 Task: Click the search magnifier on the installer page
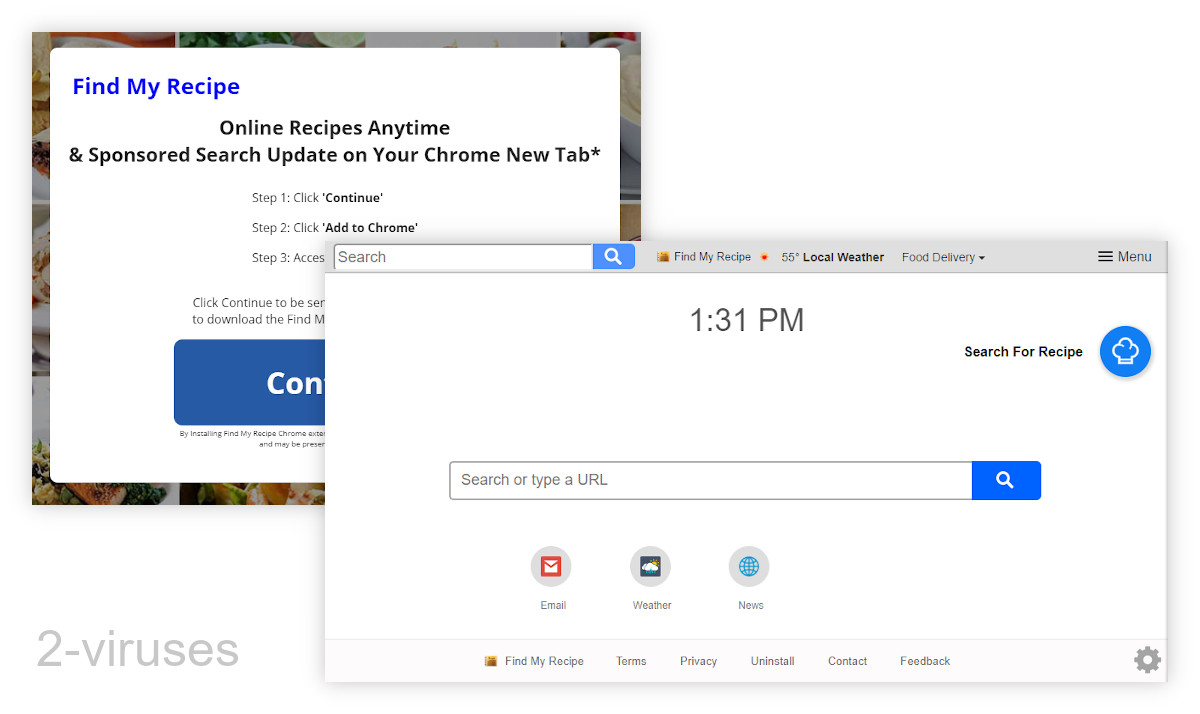click(613, 256)
